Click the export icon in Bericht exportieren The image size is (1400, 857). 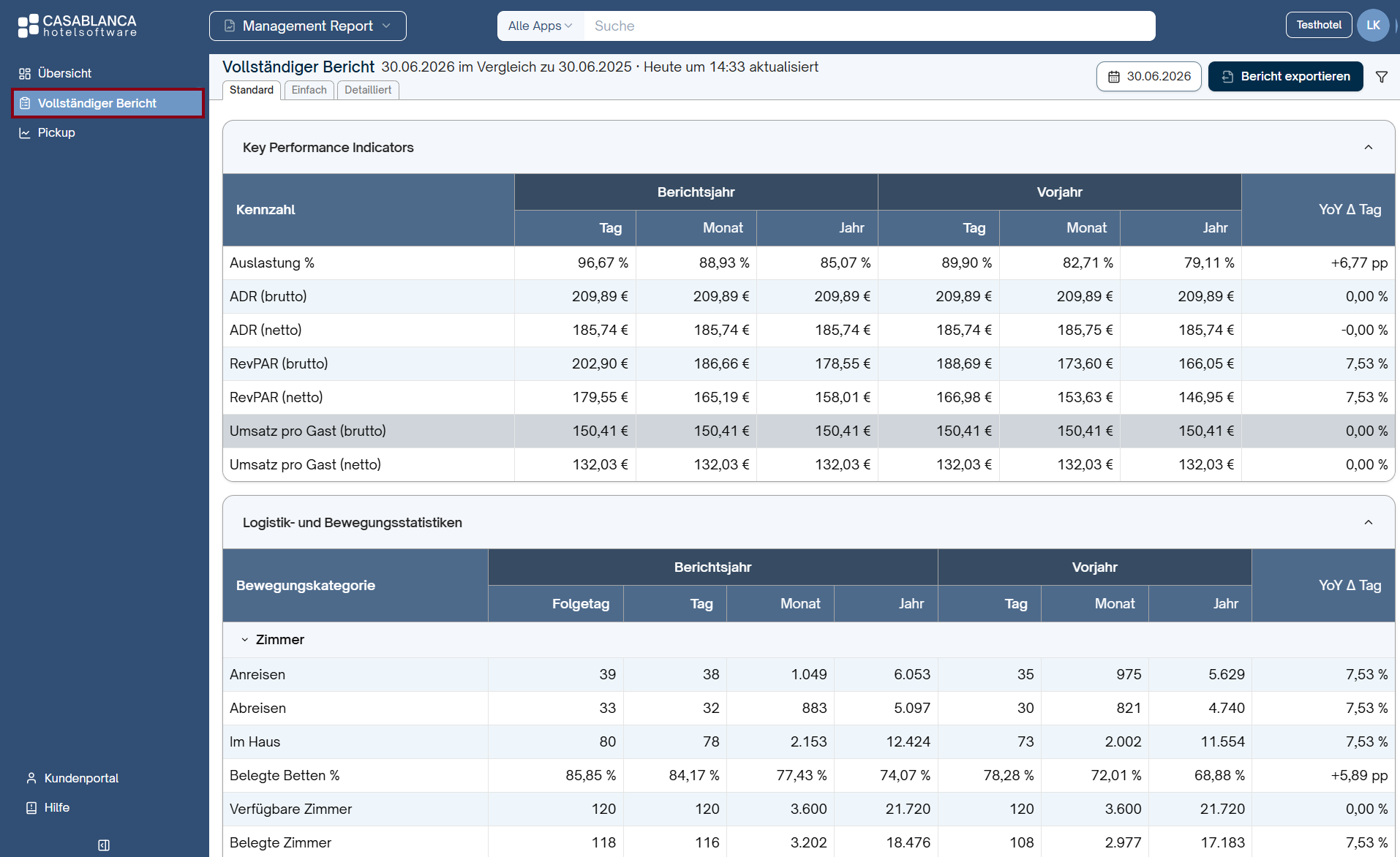click(x=1227, y=77)
